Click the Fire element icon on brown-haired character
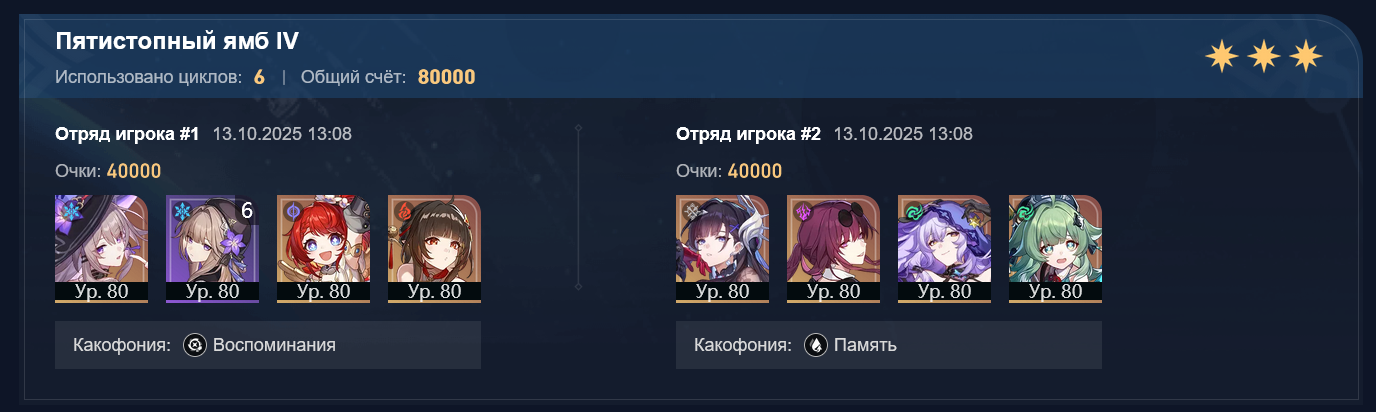 (402, 211)
